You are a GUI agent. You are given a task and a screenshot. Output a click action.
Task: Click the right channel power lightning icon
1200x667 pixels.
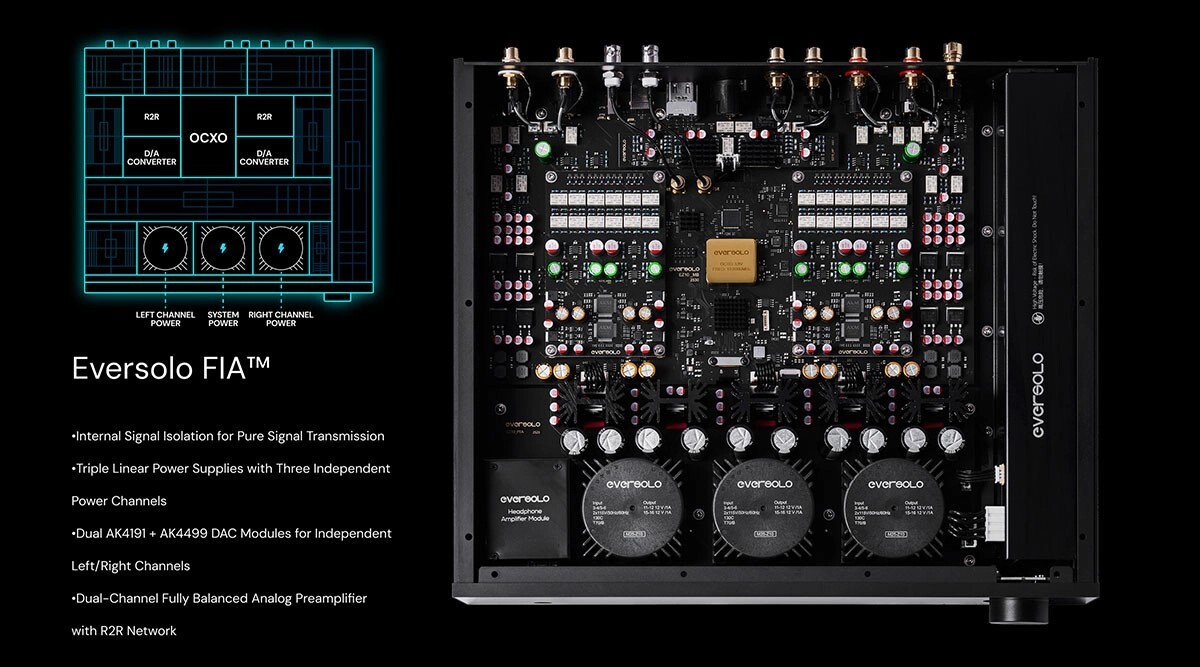[281, 247]
